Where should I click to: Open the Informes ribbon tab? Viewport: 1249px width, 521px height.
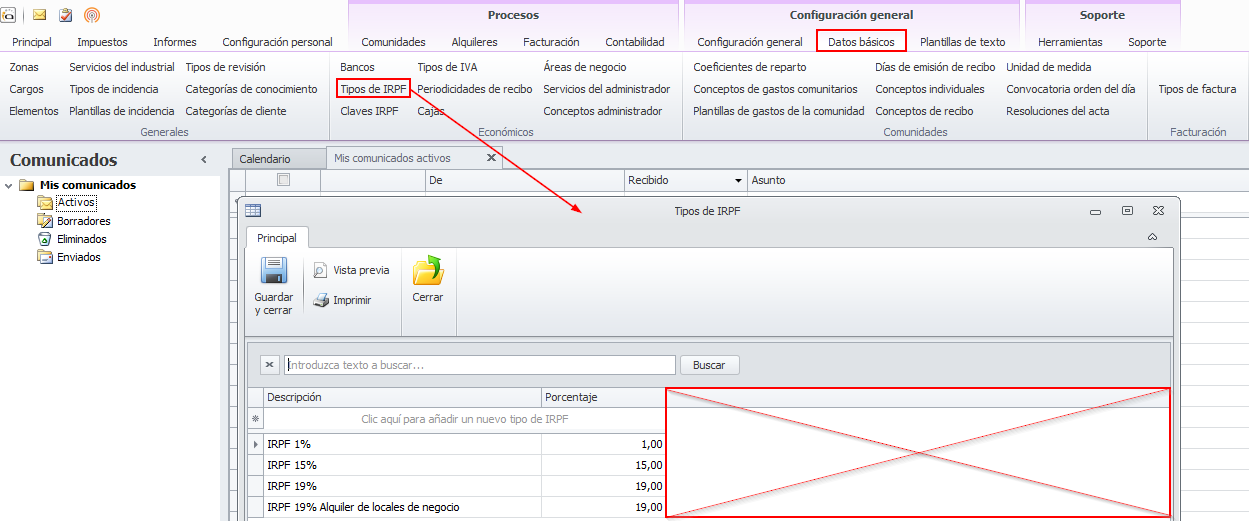175,42
